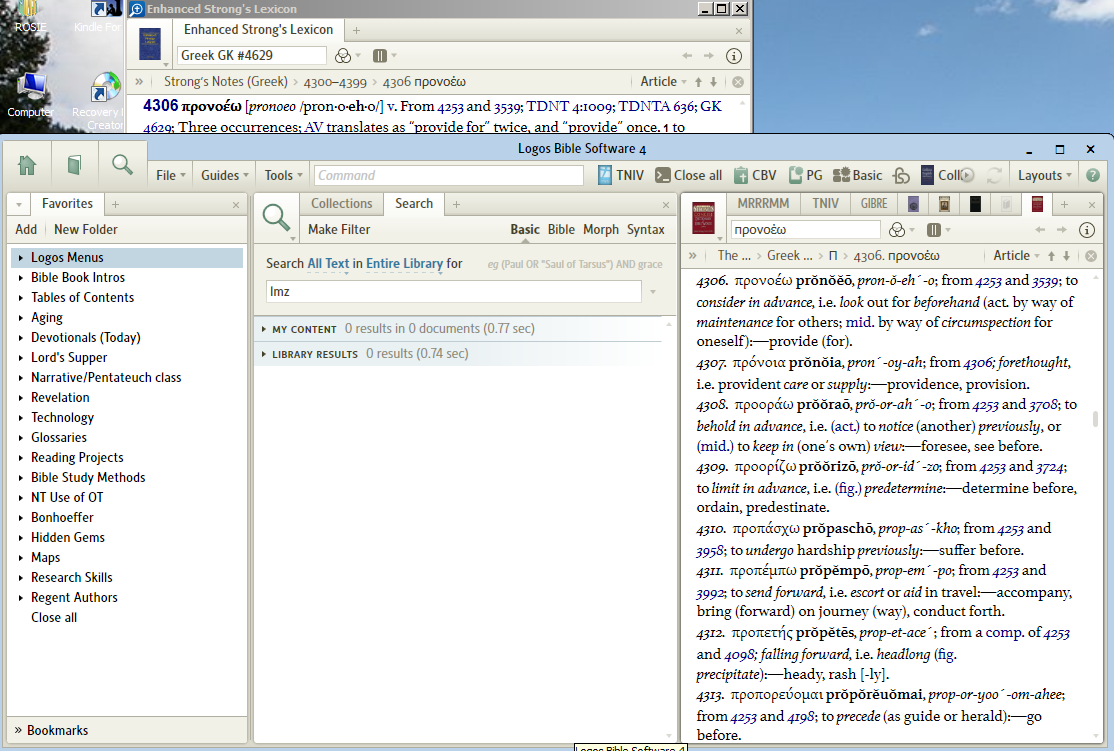This screenshot has height=751, width=1114.
Task: Select the Bible search type
Action: tap(561, 229)
